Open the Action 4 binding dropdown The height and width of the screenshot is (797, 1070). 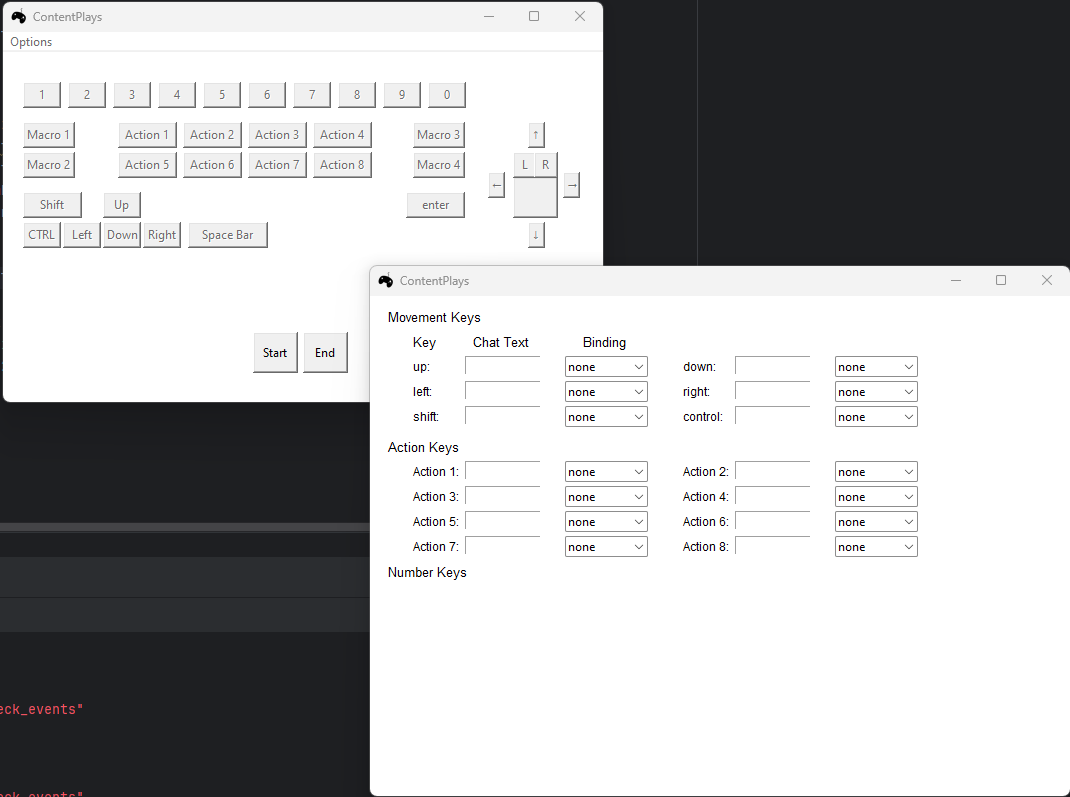[x=876, y=497]
